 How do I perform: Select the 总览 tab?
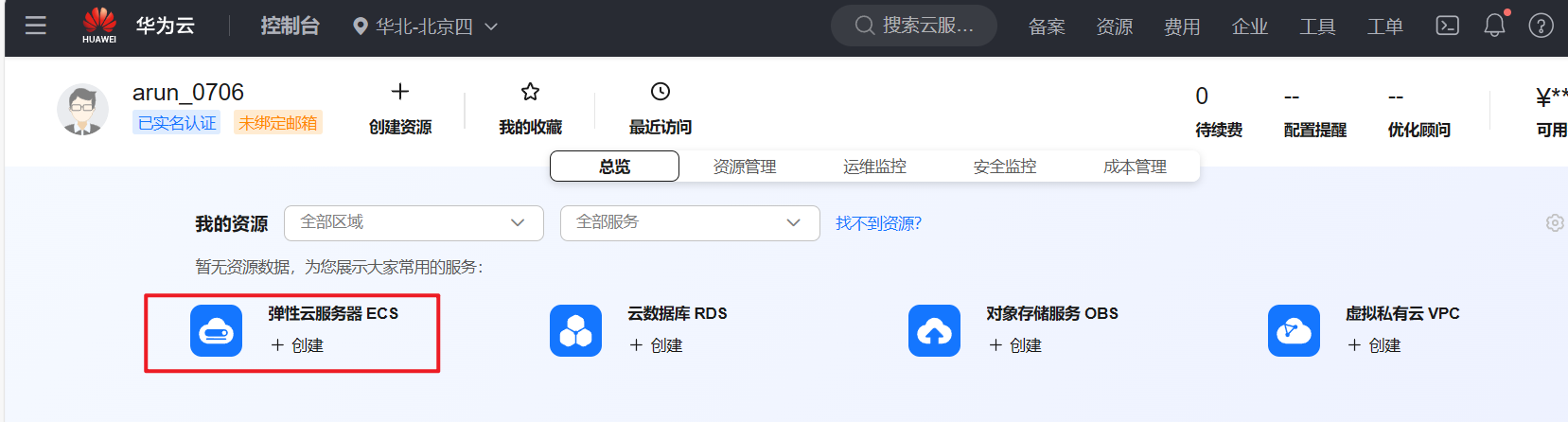tap(614, 167)
